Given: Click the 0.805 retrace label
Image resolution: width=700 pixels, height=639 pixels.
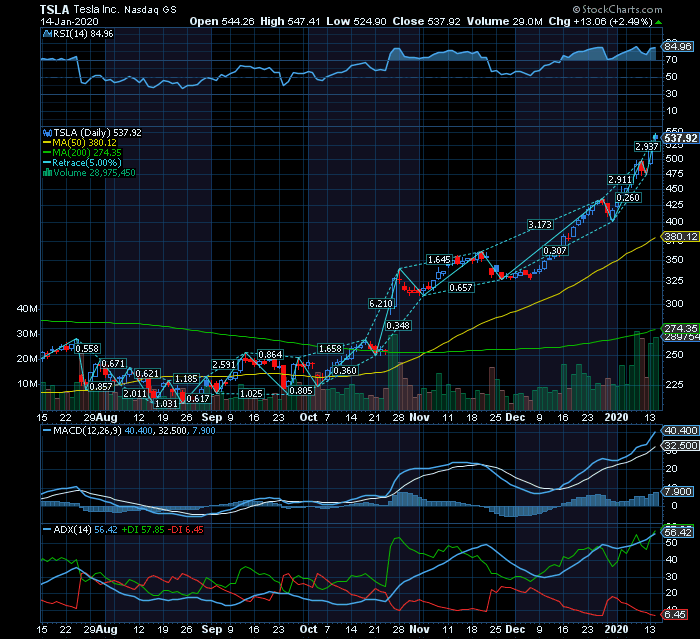Looking at the screenshot, I should tap(301, 391).
